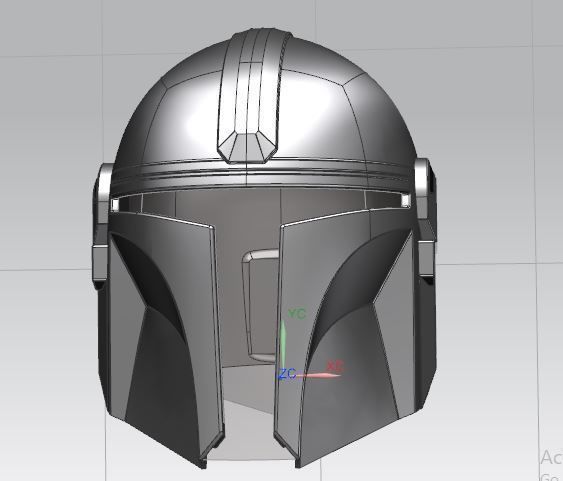Click the red XC axis arrow
This screenshot has height=481, width=563.
(318, 375)
